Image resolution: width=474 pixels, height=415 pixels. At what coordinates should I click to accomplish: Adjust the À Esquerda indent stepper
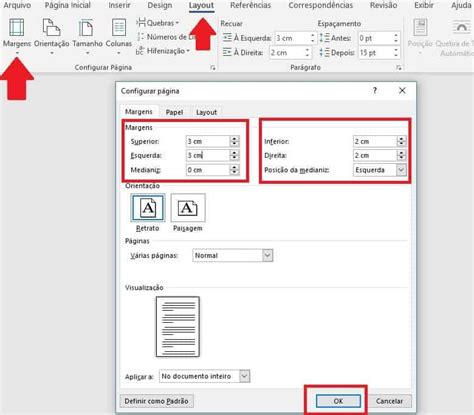coord(313,38)
